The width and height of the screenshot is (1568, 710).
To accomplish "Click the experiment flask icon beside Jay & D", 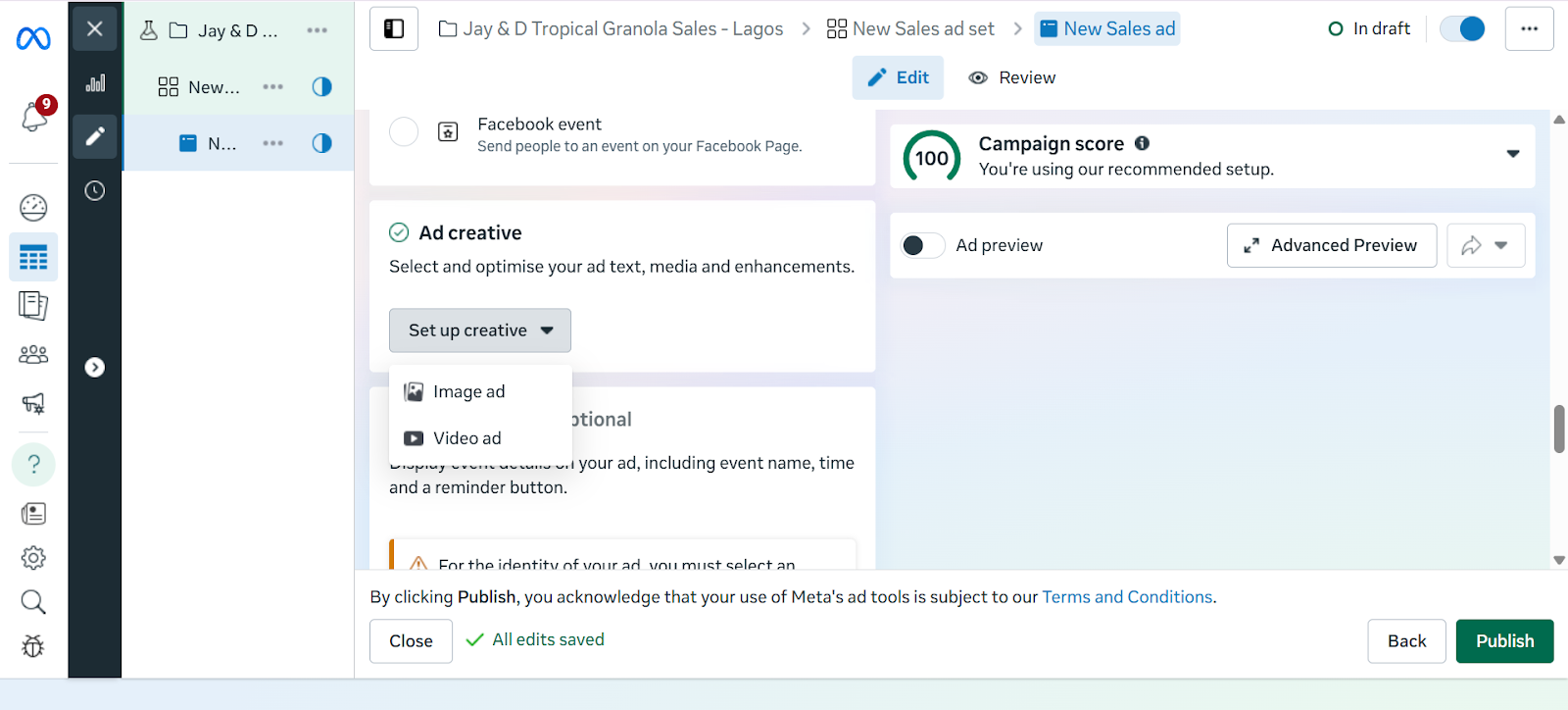I will [149, 30].
